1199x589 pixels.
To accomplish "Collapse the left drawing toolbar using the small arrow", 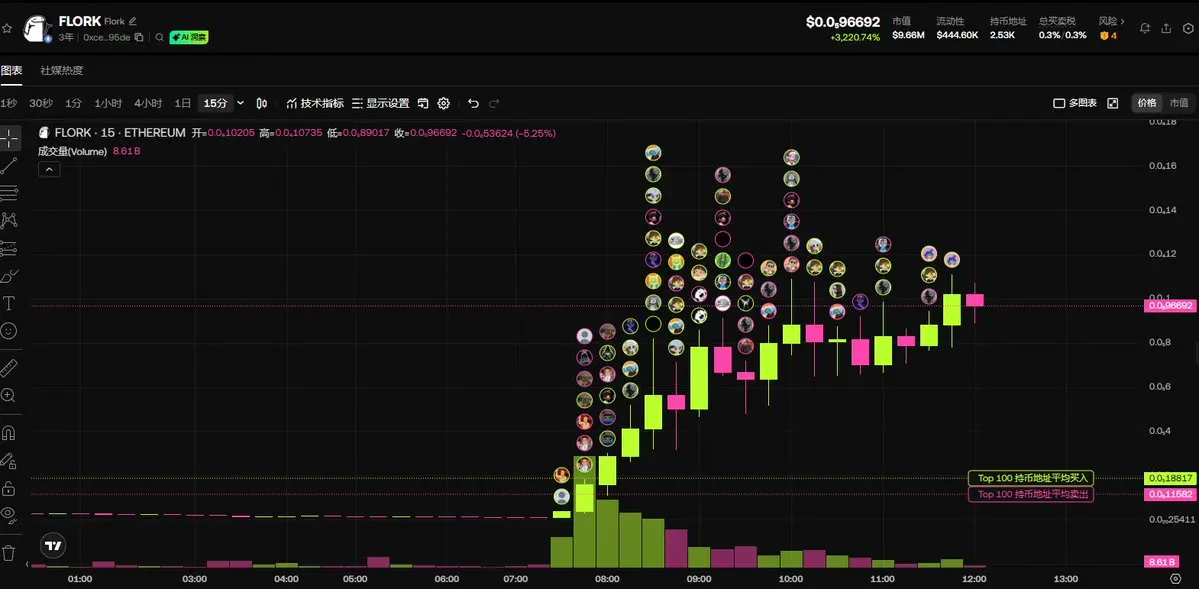I will click(x=27, y=565).
